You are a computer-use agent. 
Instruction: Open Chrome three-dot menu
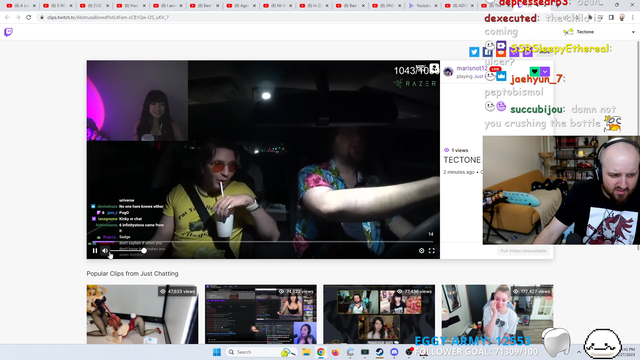633,18
